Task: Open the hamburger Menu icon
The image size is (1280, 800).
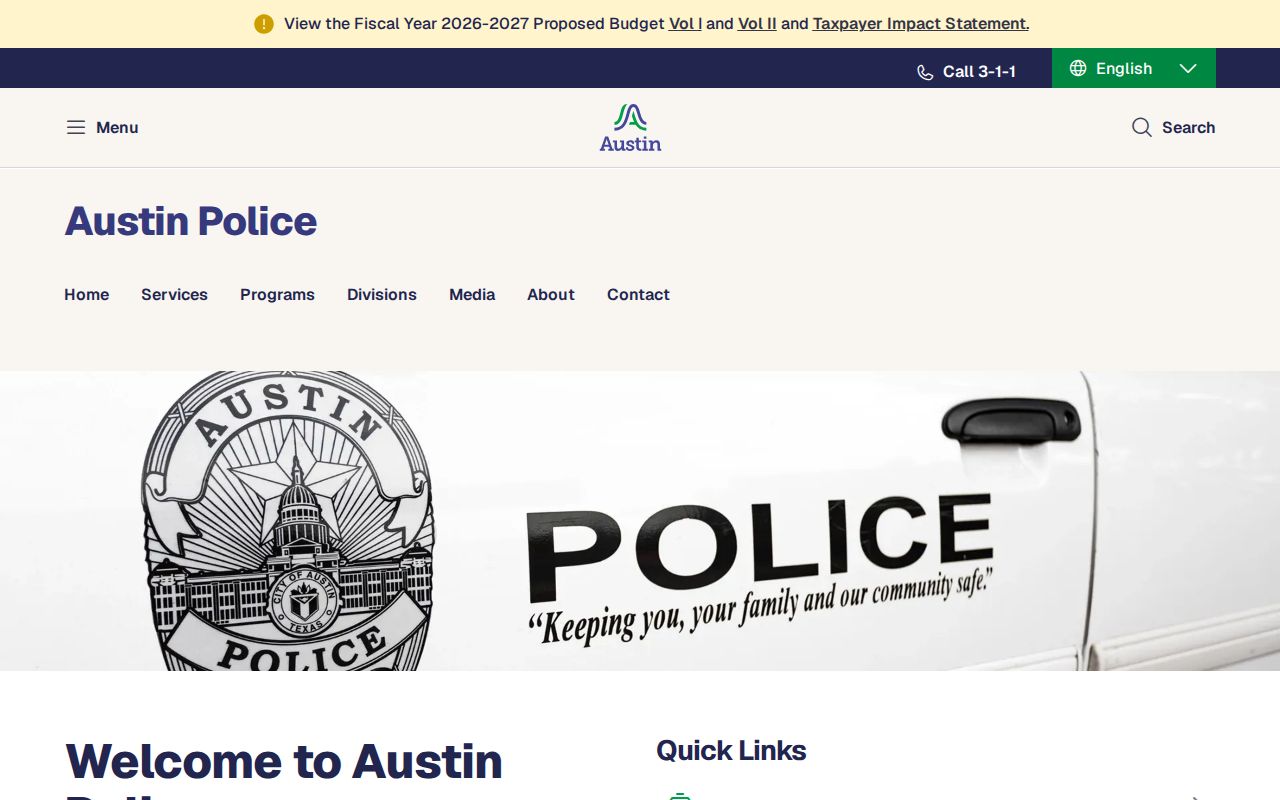Action: (76, 127)
